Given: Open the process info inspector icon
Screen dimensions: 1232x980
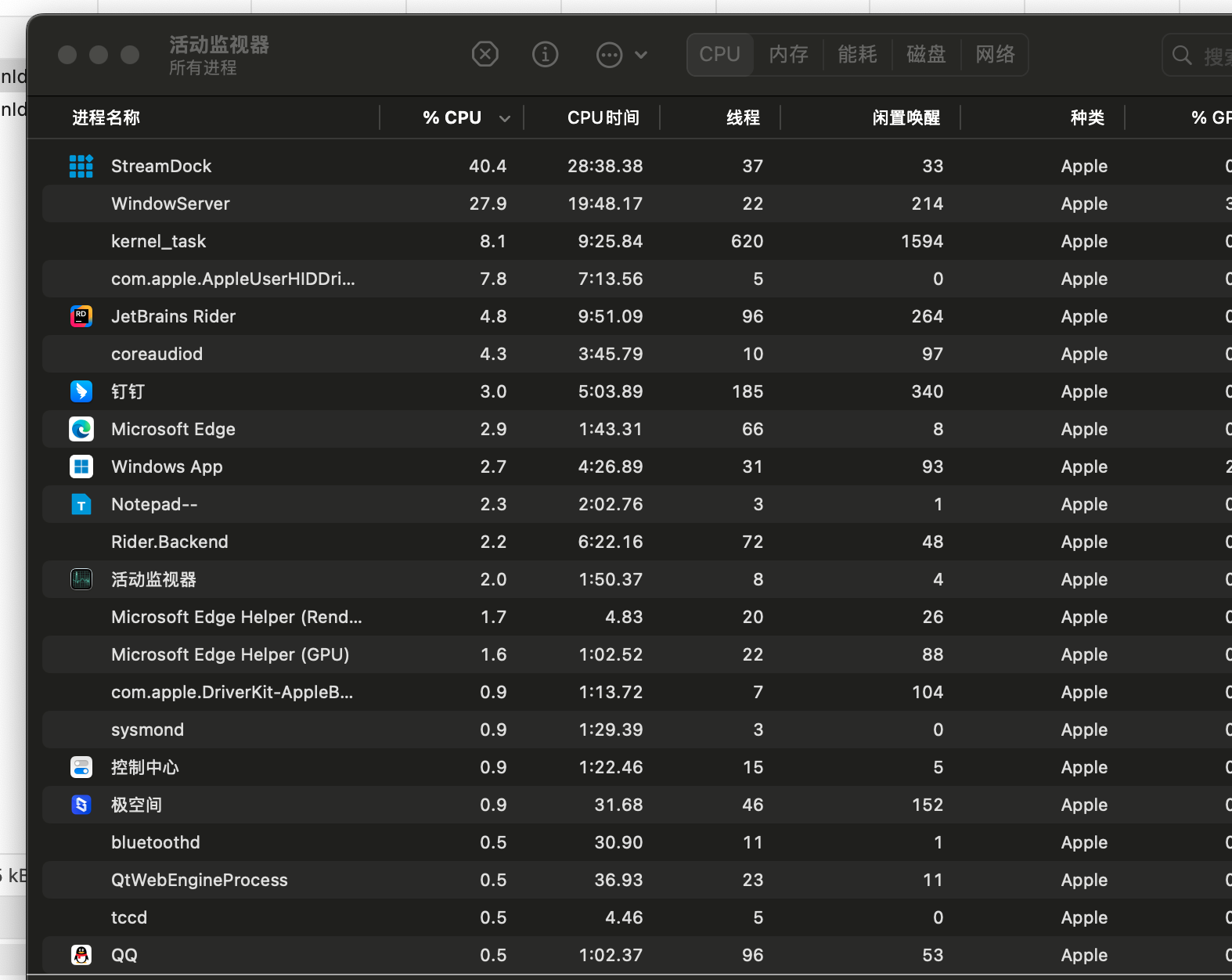Looking at the screenshot, I should (546, 55).
